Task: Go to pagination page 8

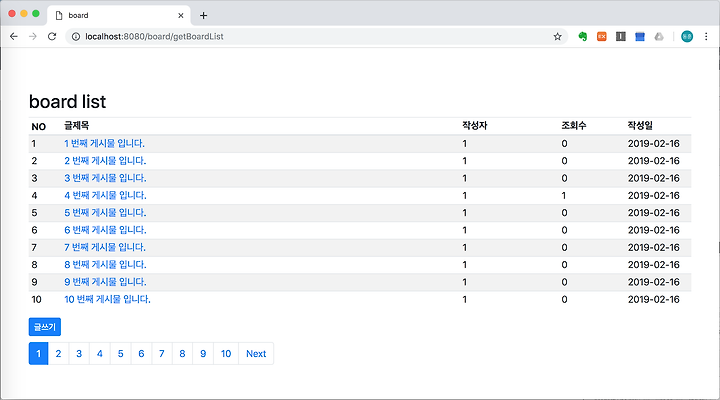Action: 182,354
